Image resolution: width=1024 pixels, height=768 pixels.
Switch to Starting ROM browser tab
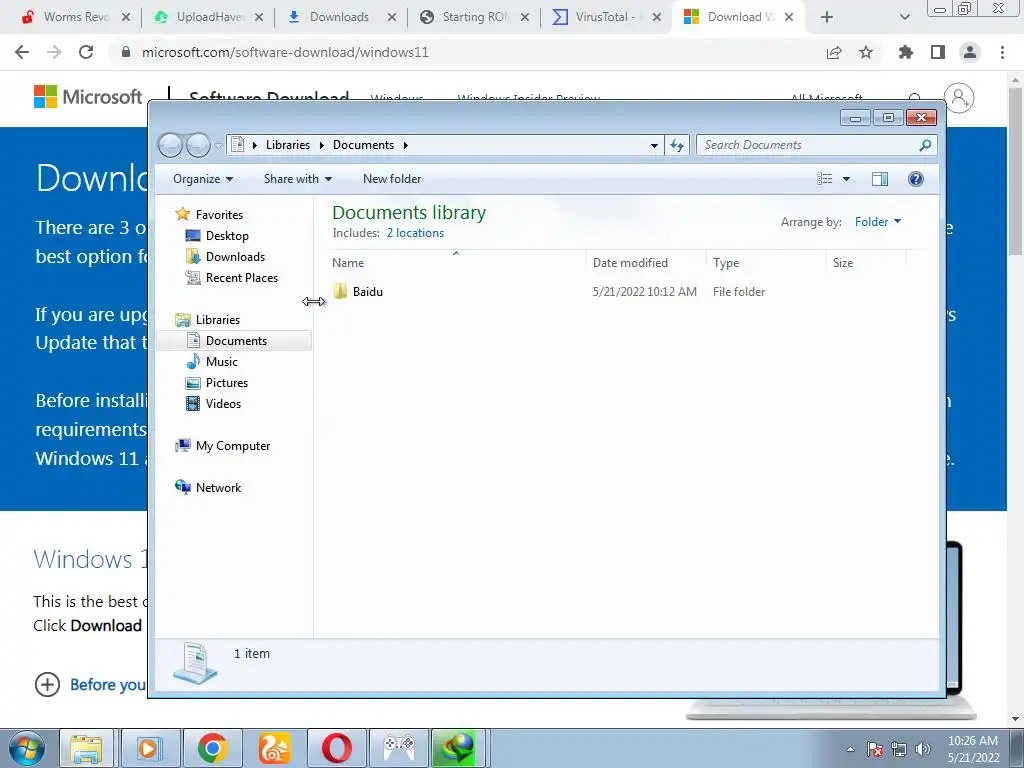click(x=475, y=17)
